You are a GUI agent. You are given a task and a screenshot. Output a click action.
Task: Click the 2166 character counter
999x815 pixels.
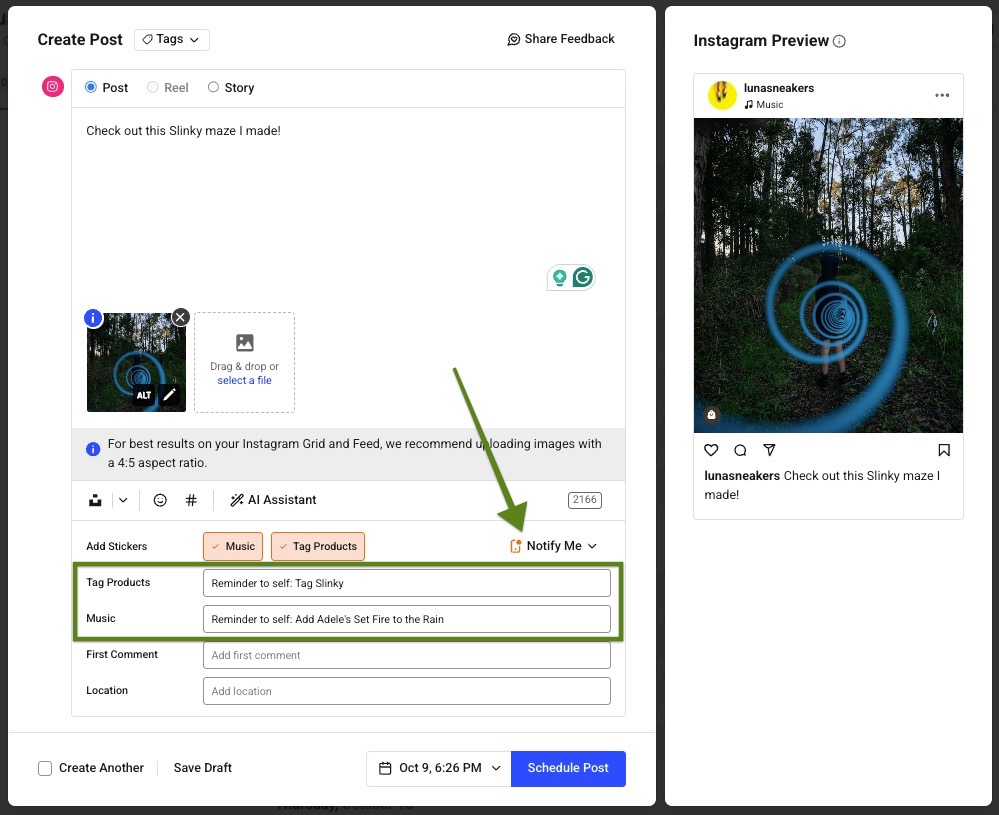tap(584, 500)
